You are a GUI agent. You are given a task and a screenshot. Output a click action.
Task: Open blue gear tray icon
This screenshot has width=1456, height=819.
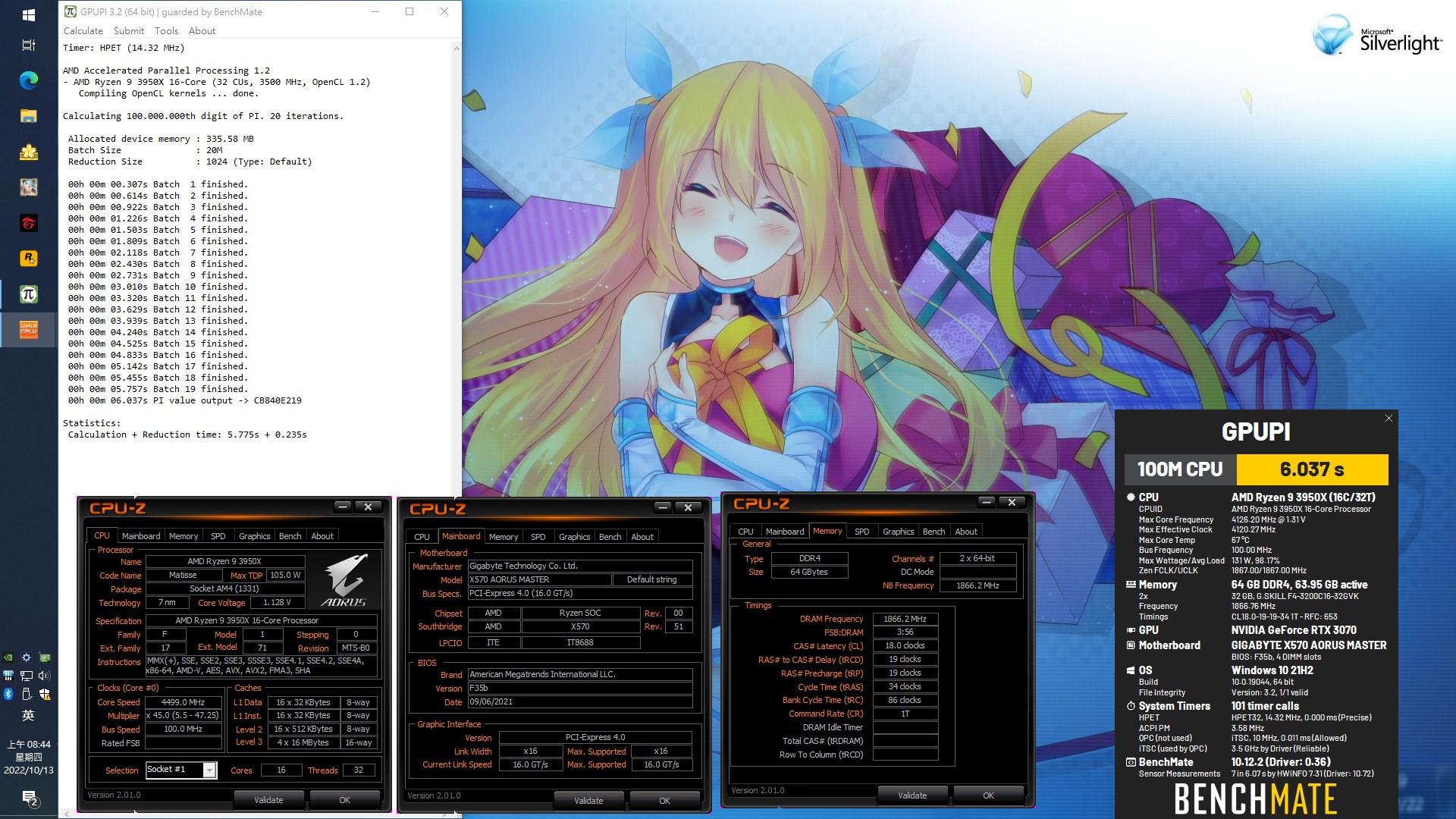27,657
